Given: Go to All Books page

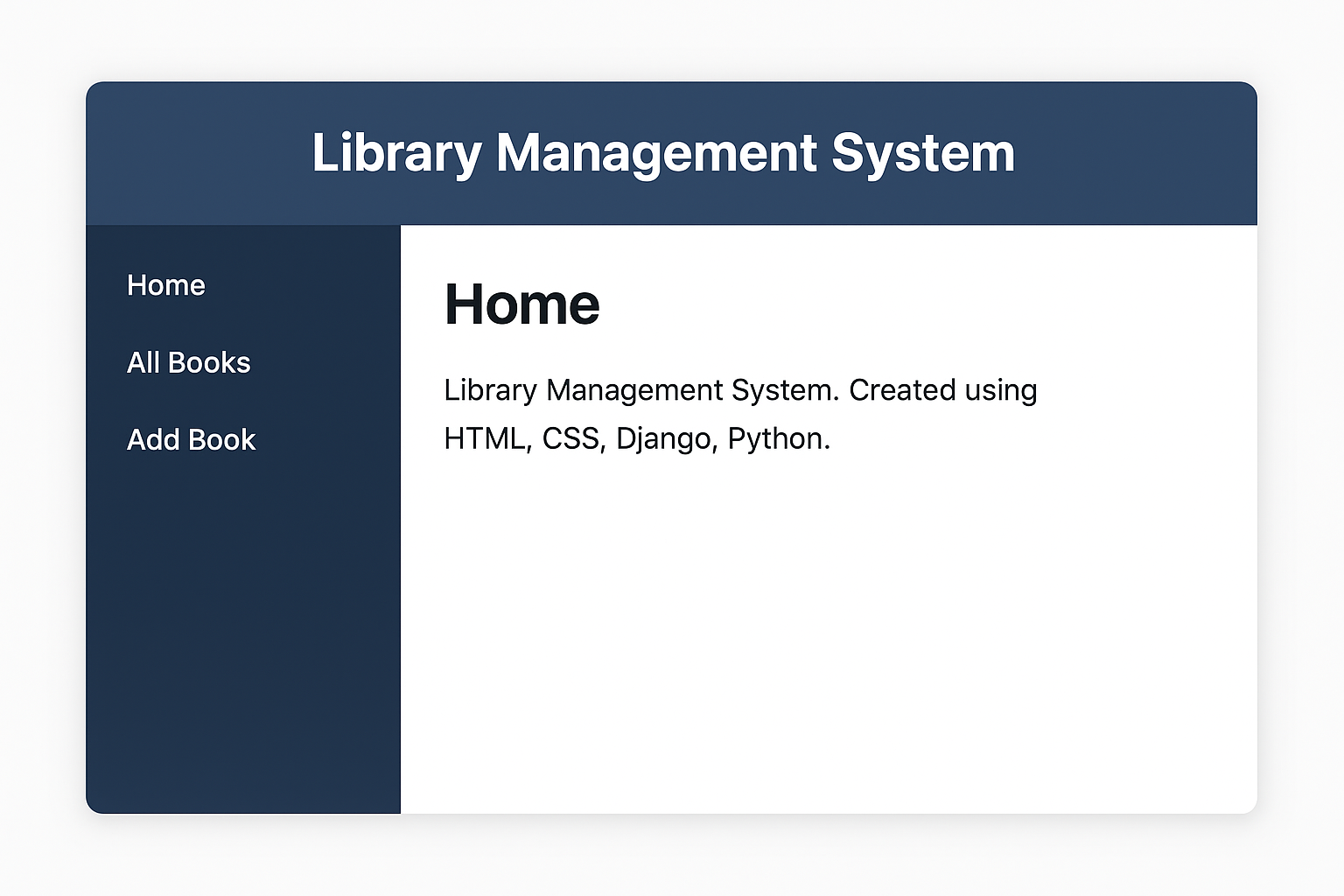Looking at the screenshot, I should click(x=189, y=362).
